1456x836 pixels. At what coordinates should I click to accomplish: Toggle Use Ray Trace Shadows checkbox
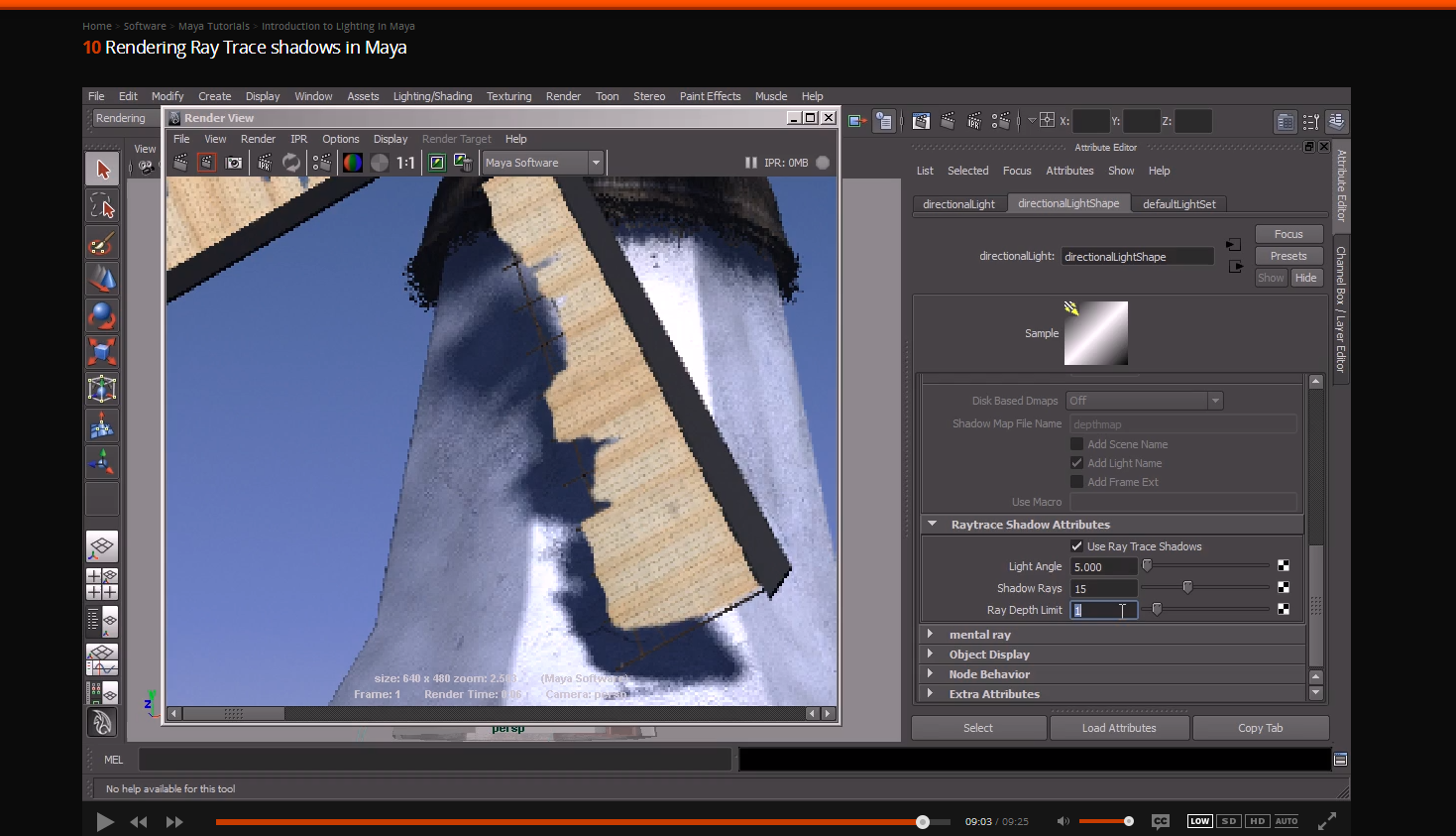click(1076, 546)
